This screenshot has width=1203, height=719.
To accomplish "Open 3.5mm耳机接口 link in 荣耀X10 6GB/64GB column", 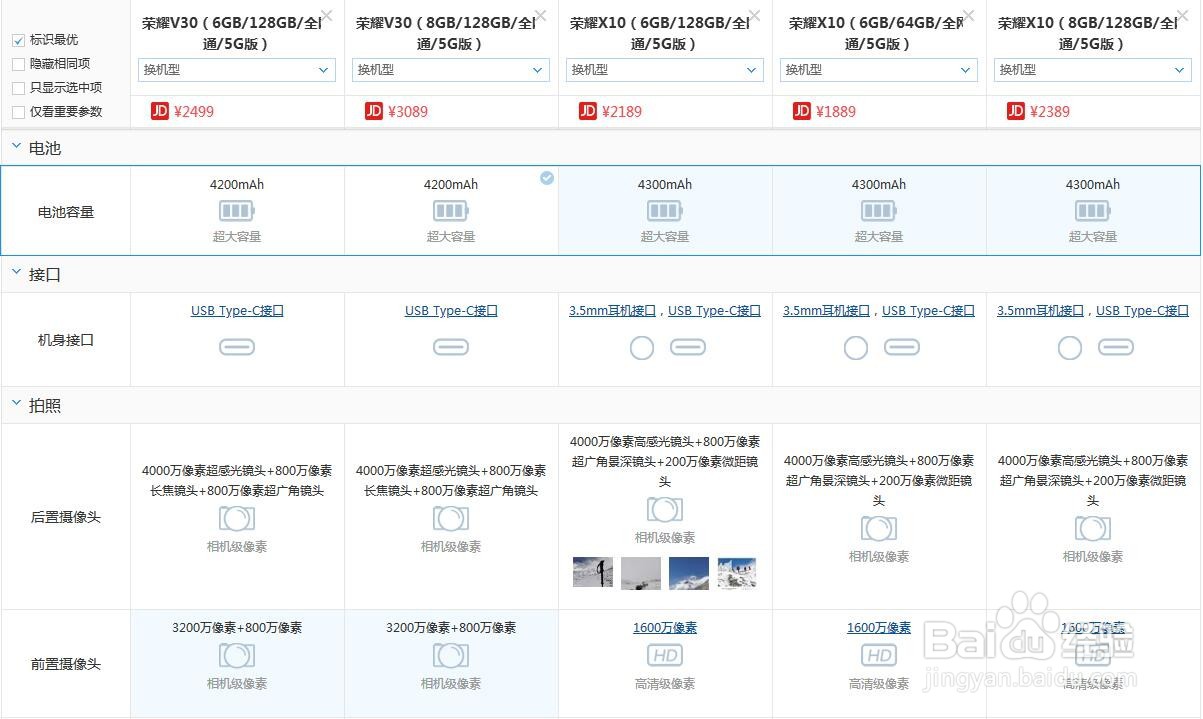I will (826, 311).
